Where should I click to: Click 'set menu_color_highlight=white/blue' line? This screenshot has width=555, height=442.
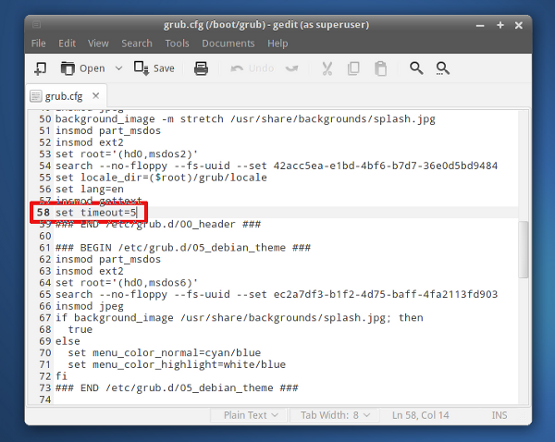pos(177,364)
